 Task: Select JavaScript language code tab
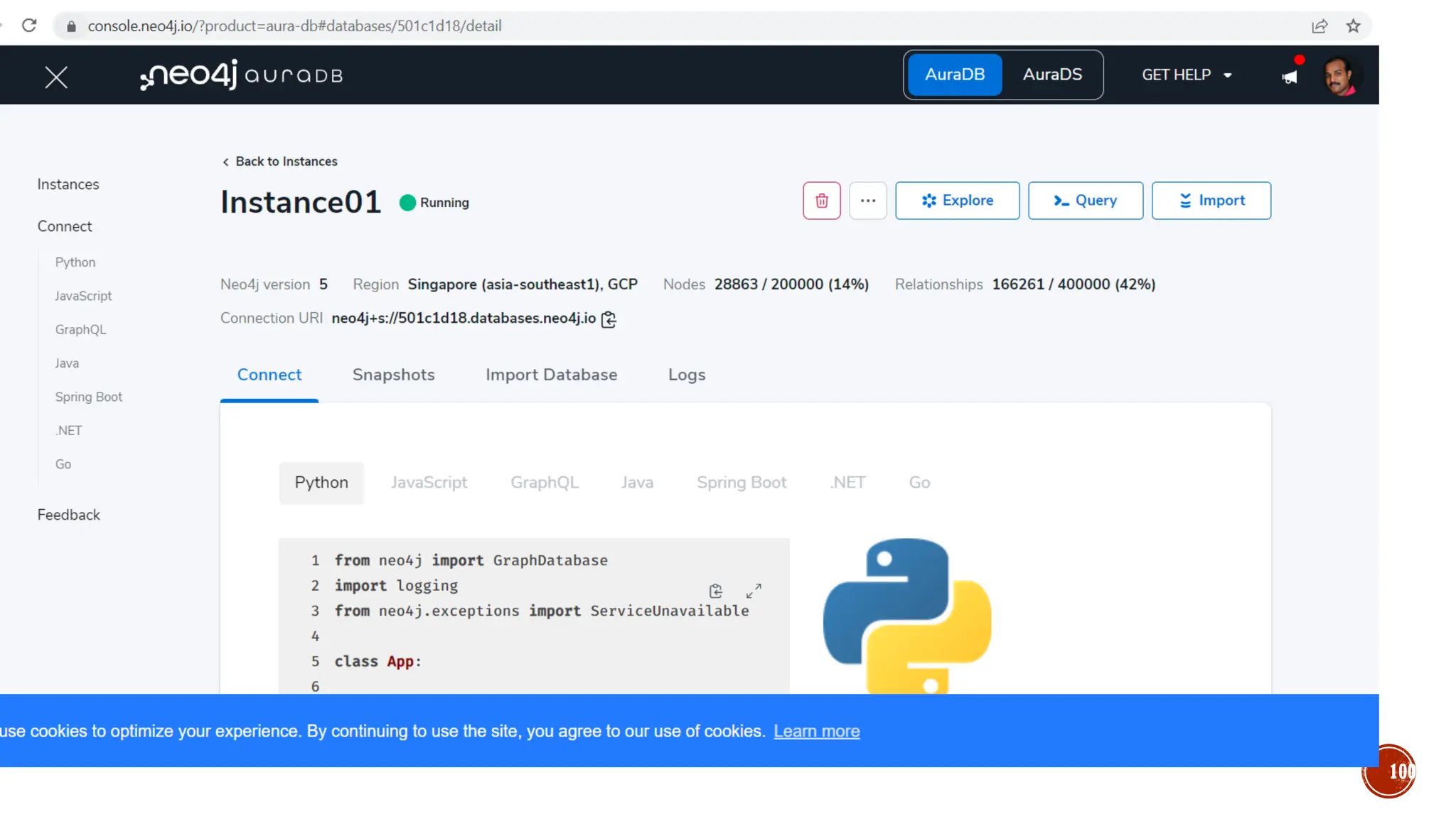429,483
